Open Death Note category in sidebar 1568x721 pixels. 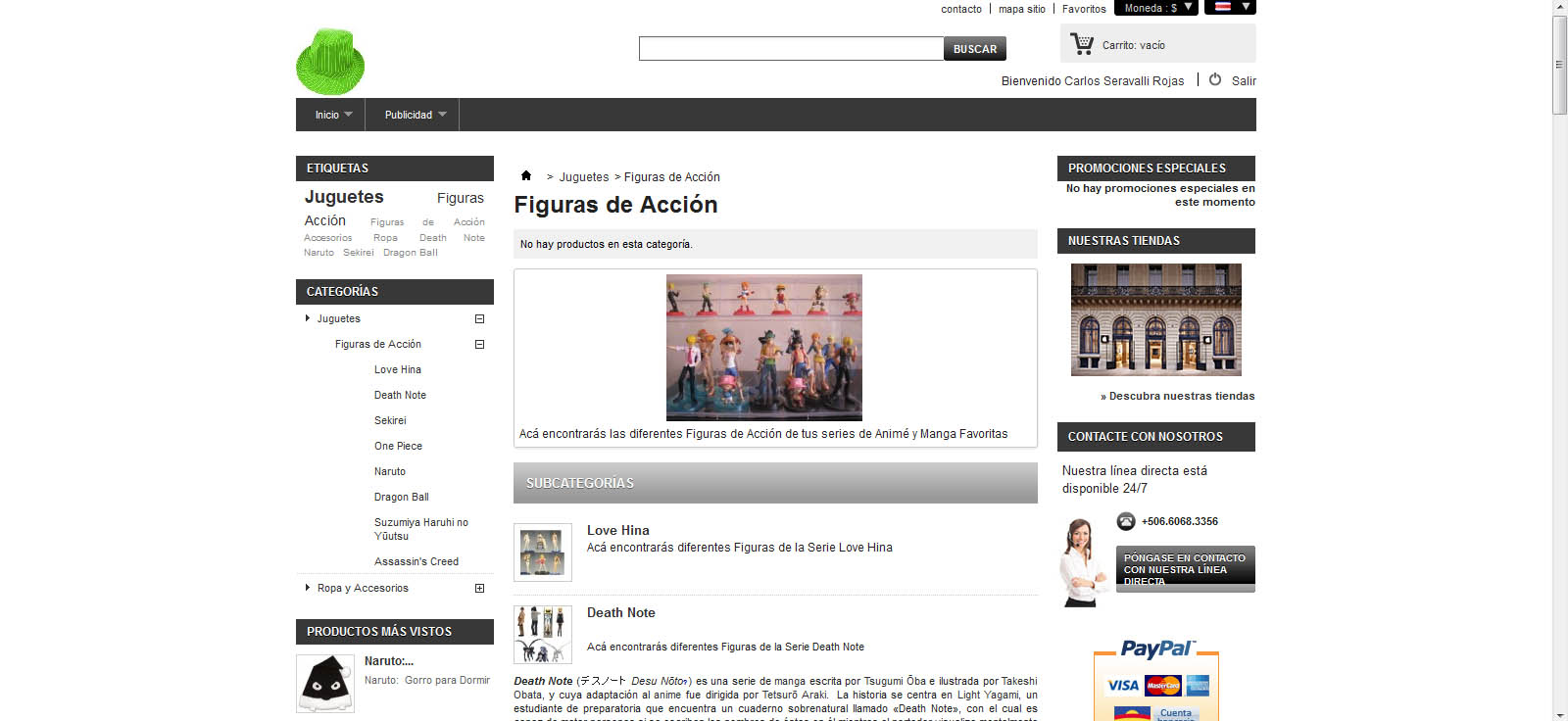tap(400, 395)
